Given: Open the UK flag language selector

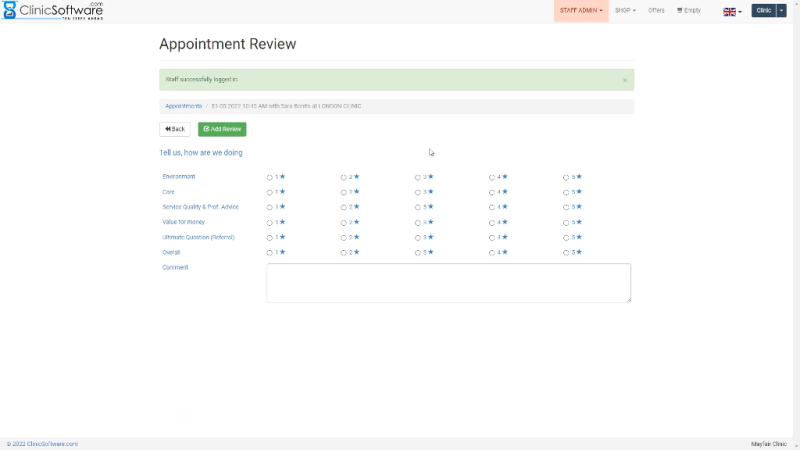Looking at the screenshot, I should coord(732,11).
